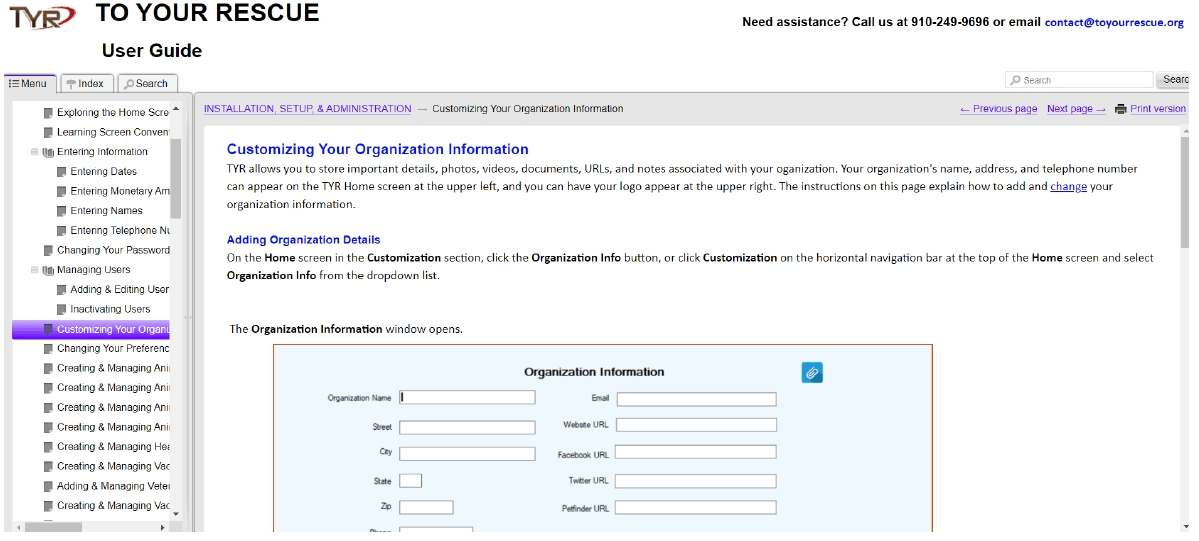
Task: Click the menu tree's horizontal scroll right arrow
Action: [162, 527]
